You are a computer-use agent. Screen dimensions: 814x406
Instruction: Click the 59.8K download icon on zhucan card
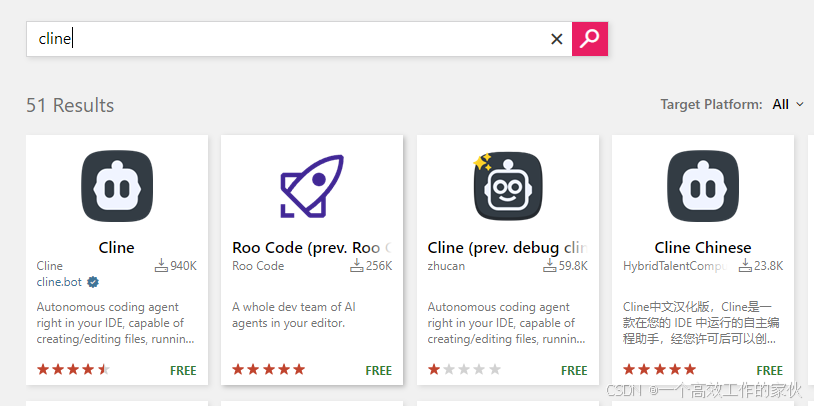[x=550, y=266]
